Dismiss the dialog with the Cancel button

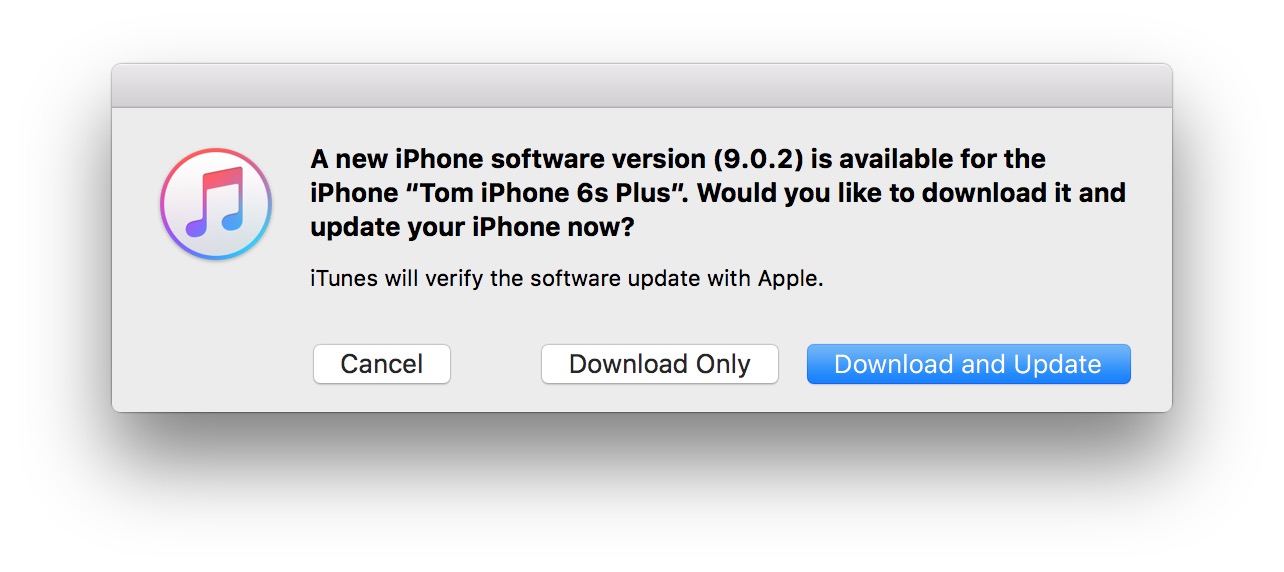pos(381,364)
